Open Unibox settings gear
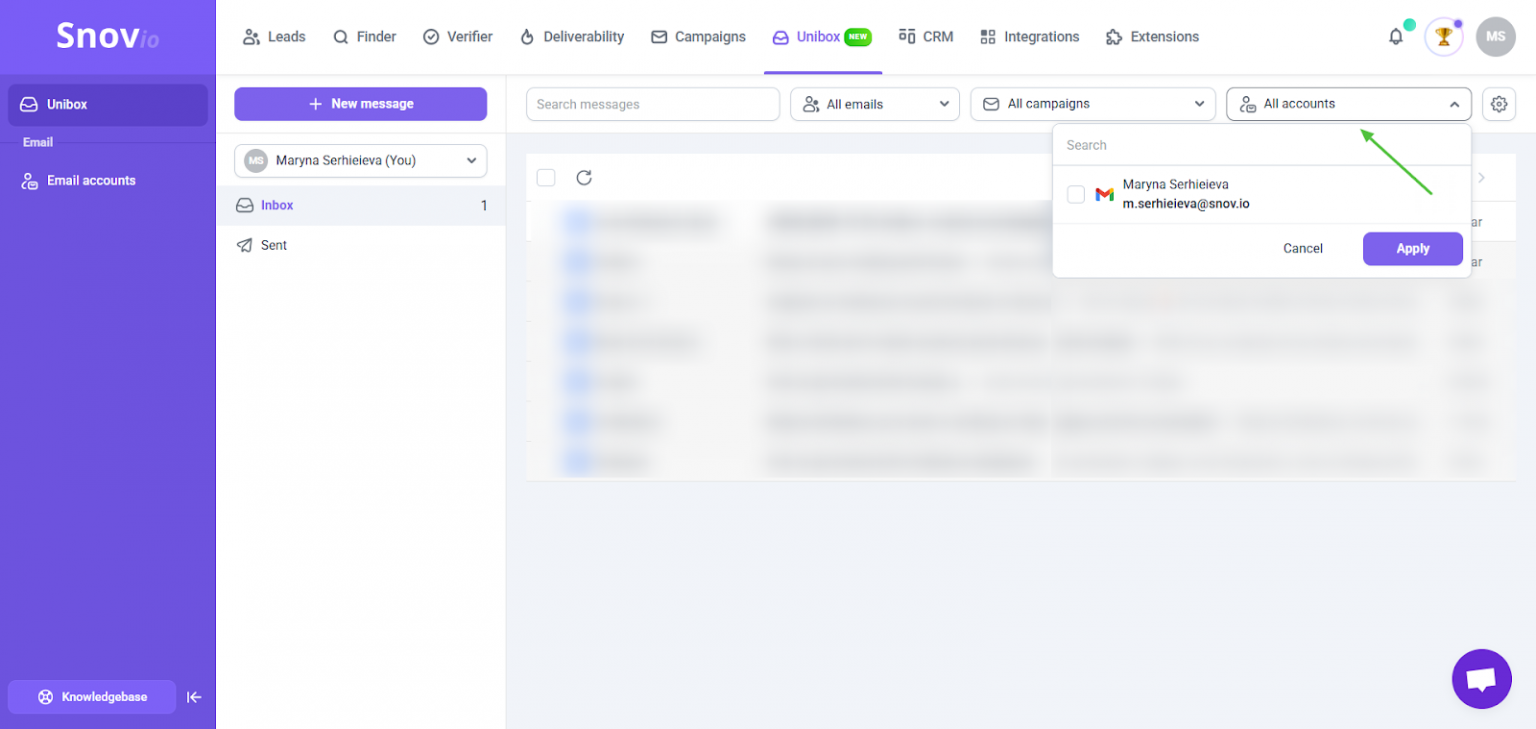The width and height of the screenshot is (1536, 729). click(1498, 104)
